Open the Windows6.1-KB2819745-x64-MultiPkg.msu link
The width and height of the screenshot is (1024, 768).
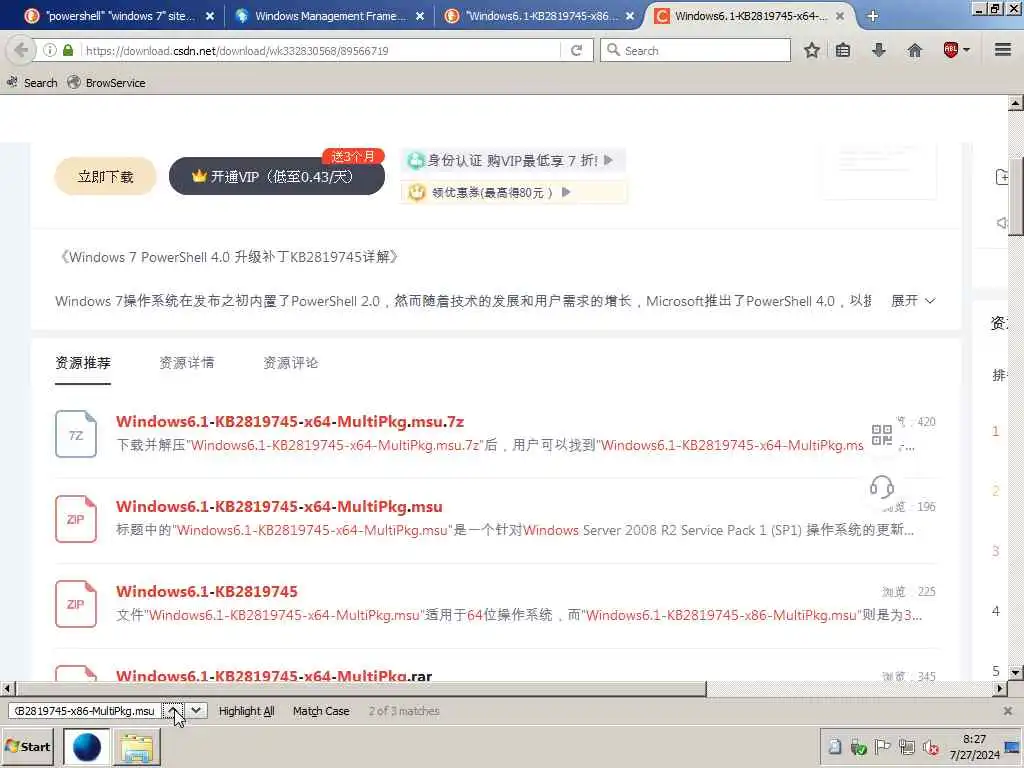point(279,506)
